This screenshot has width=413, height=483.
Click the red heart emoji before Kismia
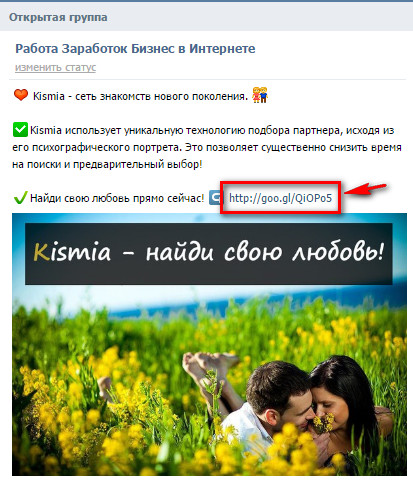click(21, 95)
